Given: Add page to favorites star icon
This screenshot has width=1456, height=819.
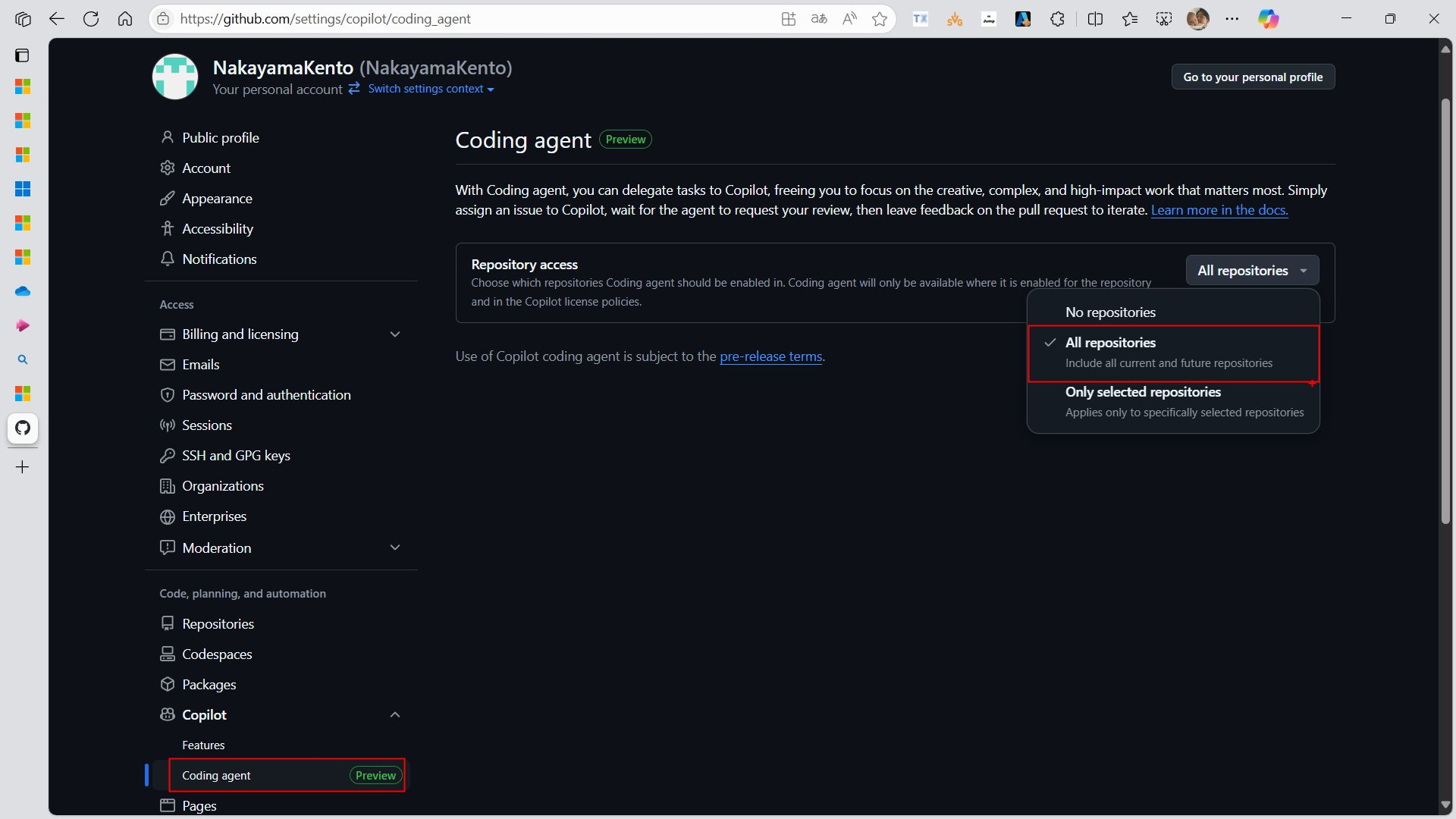Looking at the screenshot, I should tap(880, 19).
